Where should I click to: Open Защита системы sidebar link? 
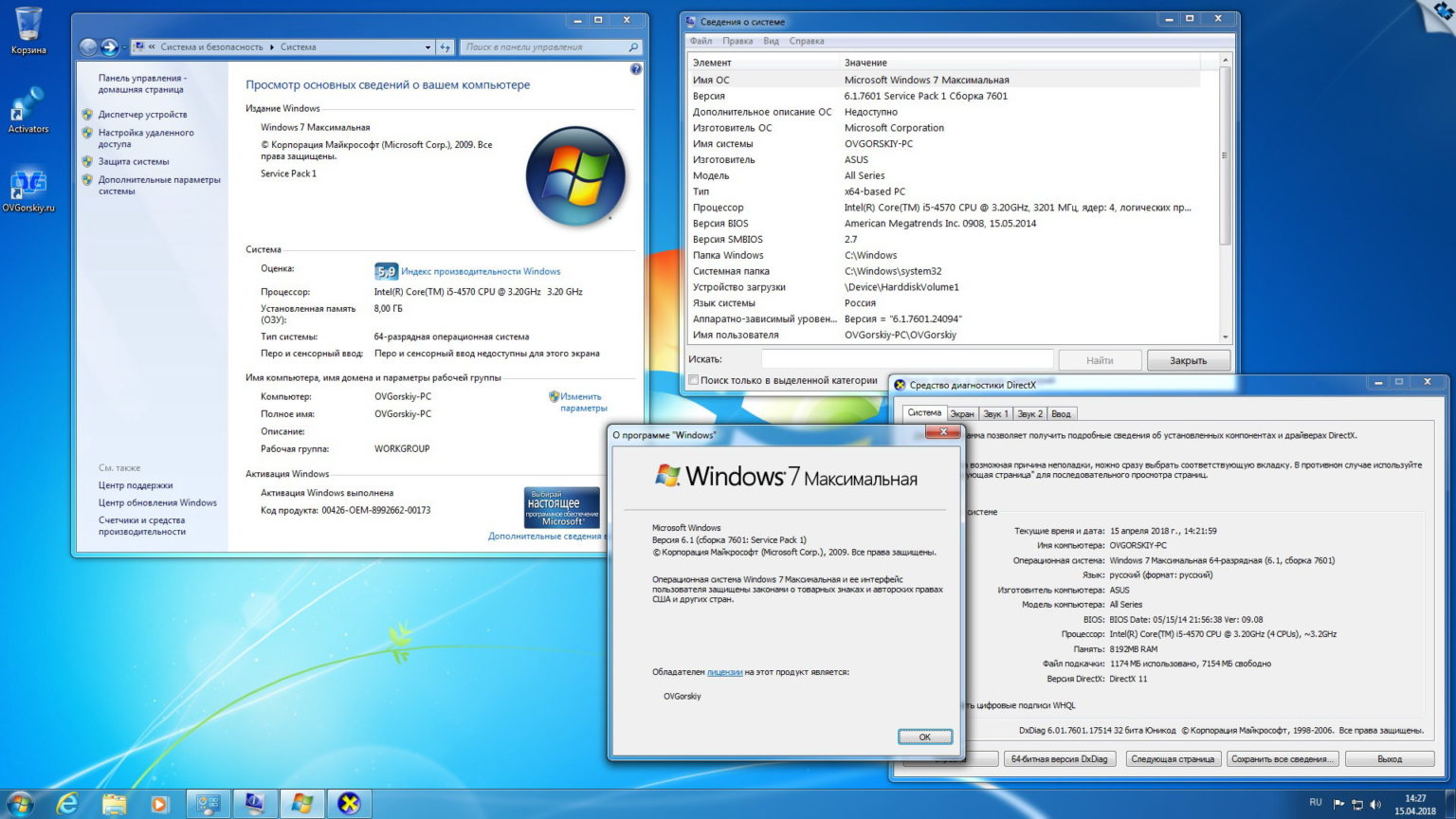(x=134, y=161)
